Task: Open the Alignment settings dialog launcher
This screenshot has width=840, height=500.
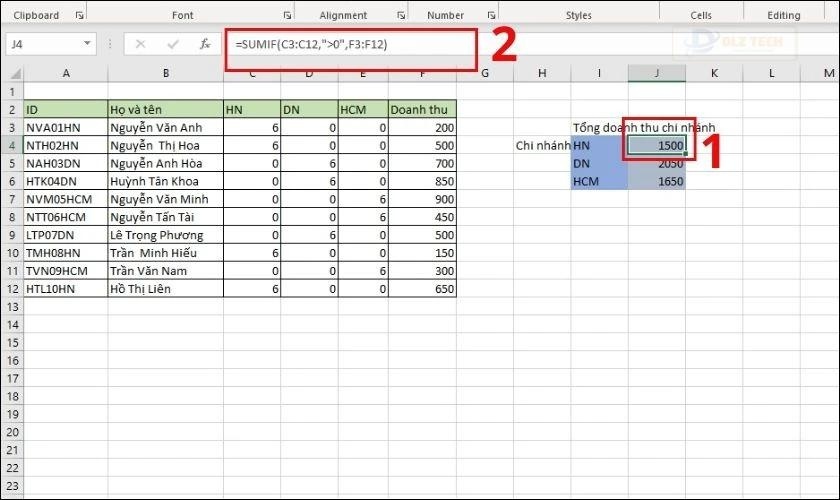Action: click(x=402, y=16)
